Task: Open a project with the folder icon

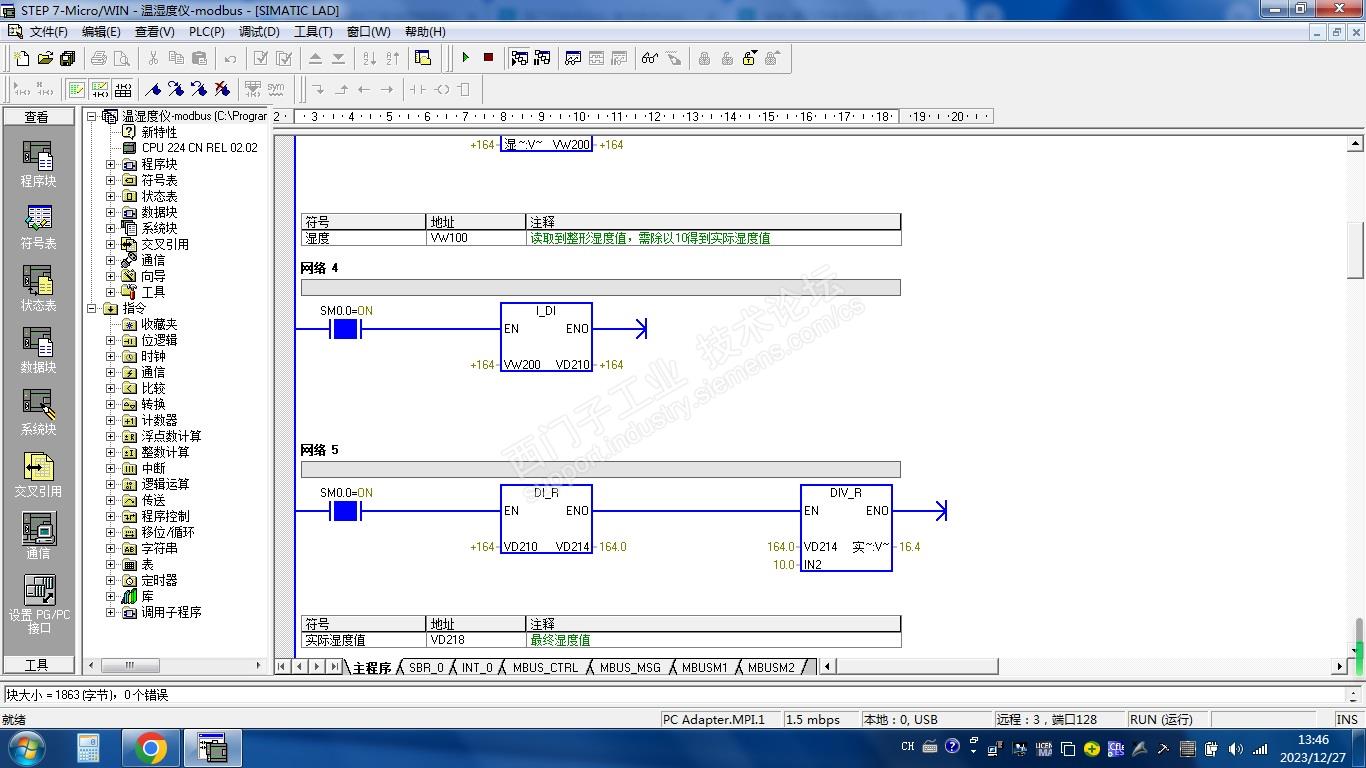Action: click(45, 58)
